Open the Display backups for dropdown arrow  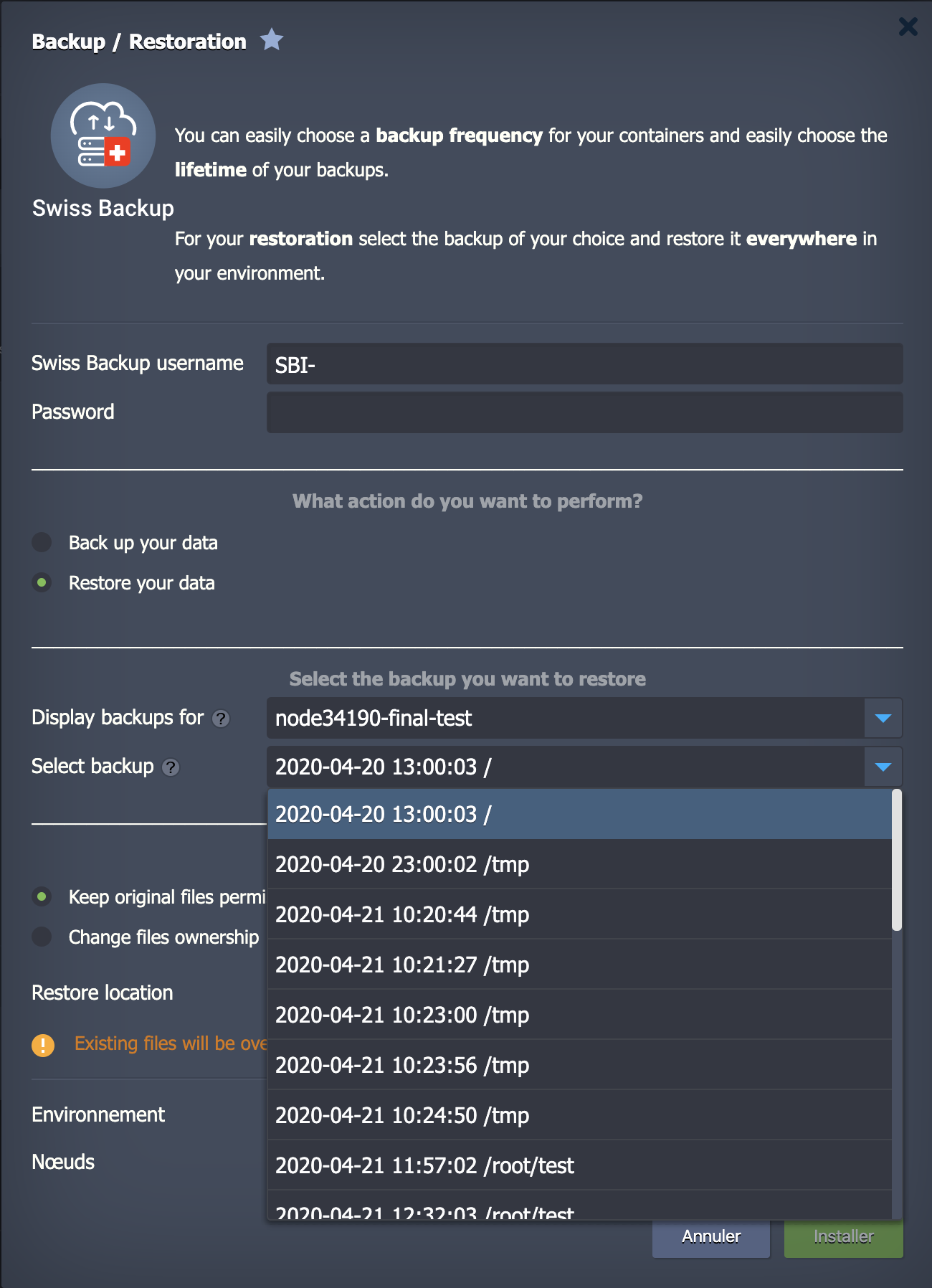coord(883,718)
